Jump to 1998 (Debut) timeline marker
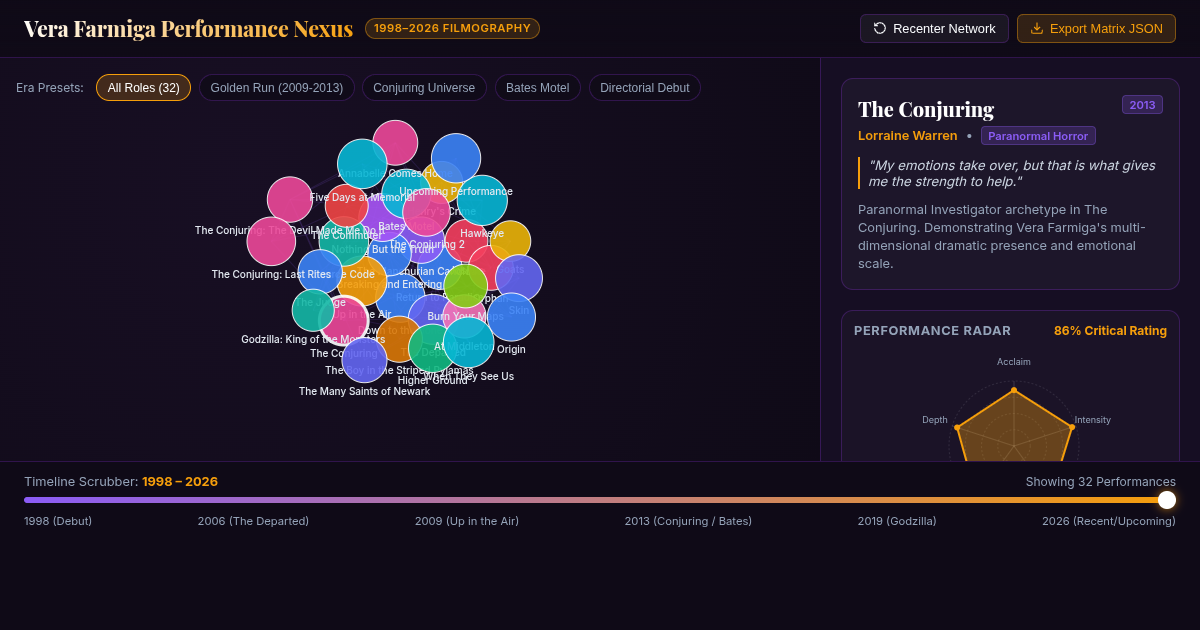Screen dimensions: 1200x630 57,521
